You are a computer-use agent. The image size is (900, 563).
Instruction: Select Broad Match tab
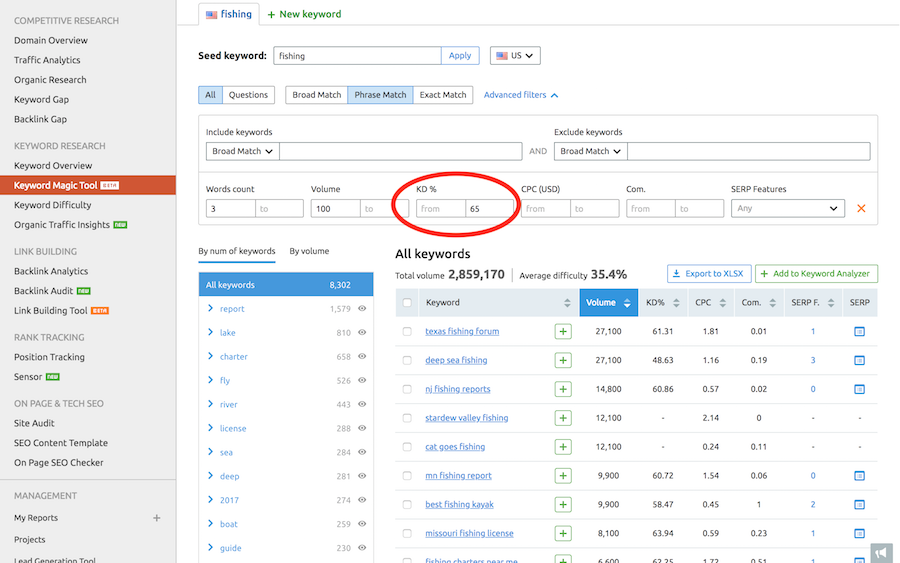[x=316, y=95]
